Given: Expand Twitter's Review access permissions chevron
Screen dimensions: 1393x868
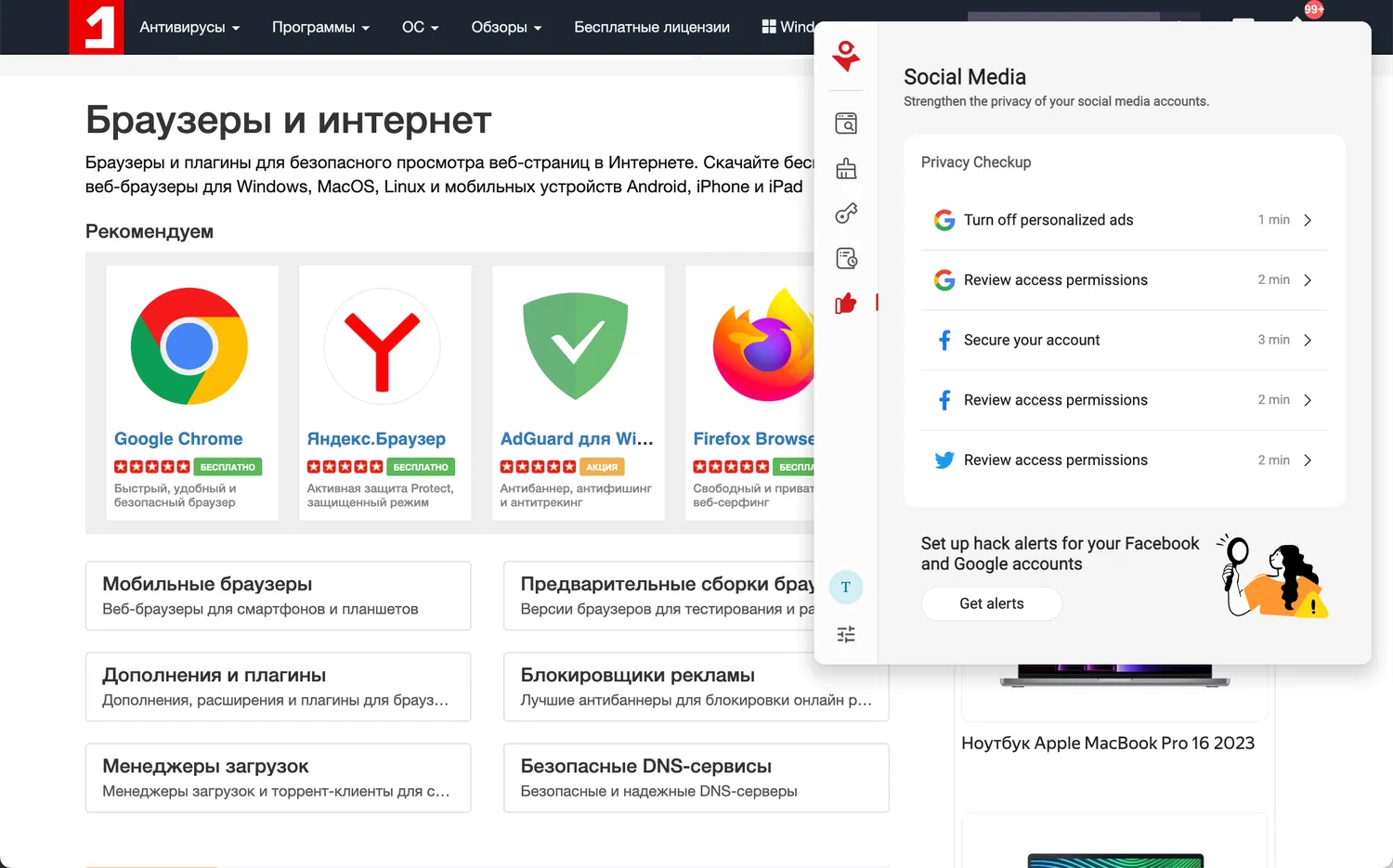Looking at the screenshot, I should click(1308, 460).
